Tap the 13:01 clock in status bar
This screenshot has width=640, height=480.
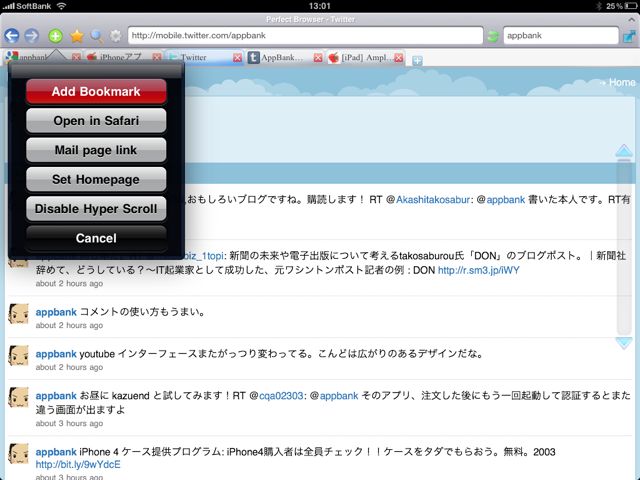[x=320, y=6]
